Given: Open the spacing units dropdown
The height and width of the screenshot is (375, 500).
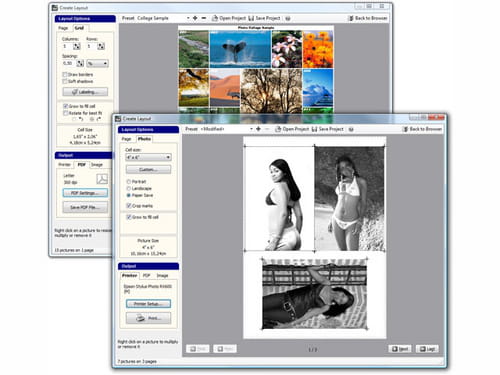Looking at the screenshot, I should click(x=98, y=63).
